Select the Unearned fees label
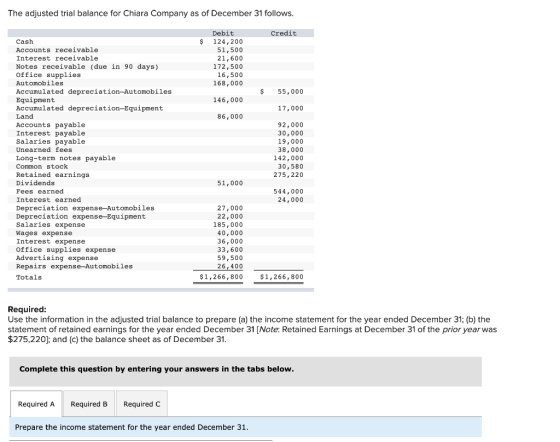 [44, 150]
